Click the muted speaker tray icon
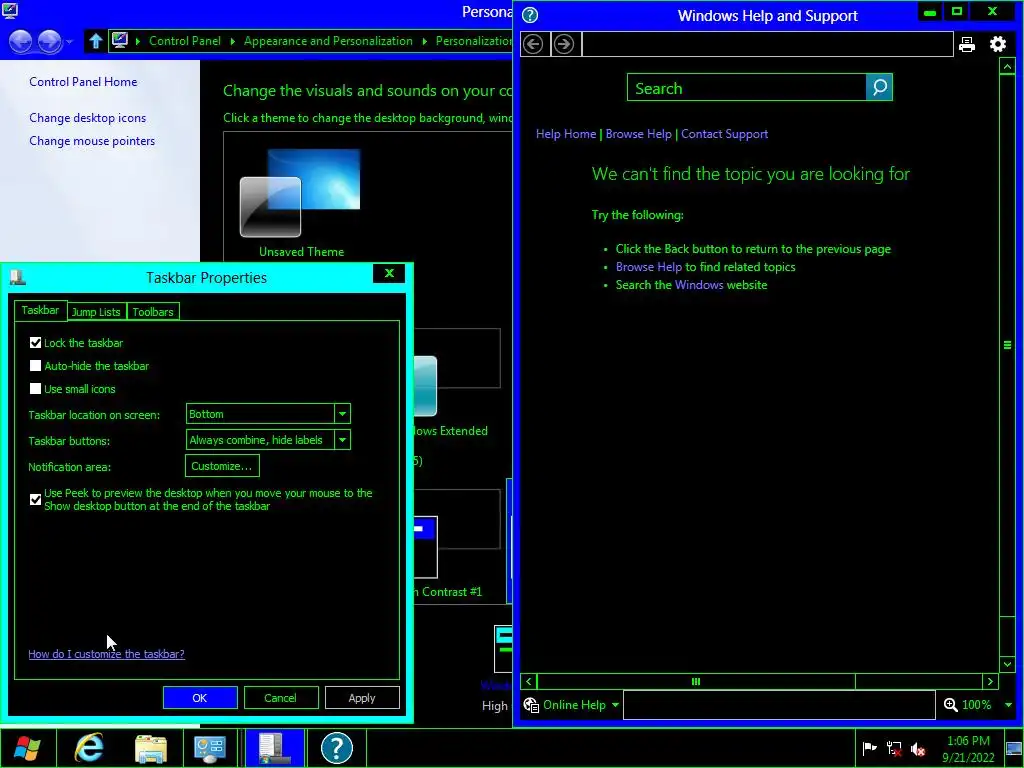 918,749
